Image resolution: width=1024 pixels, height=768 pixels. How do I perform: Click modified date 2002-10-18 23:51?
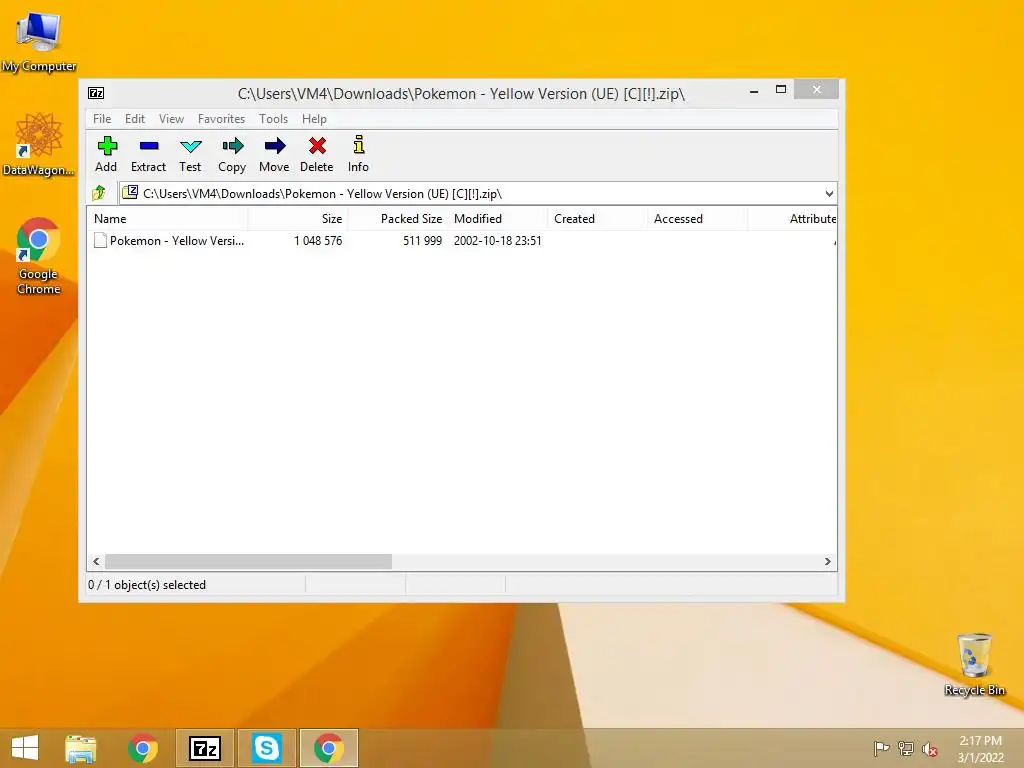(498, 240)
